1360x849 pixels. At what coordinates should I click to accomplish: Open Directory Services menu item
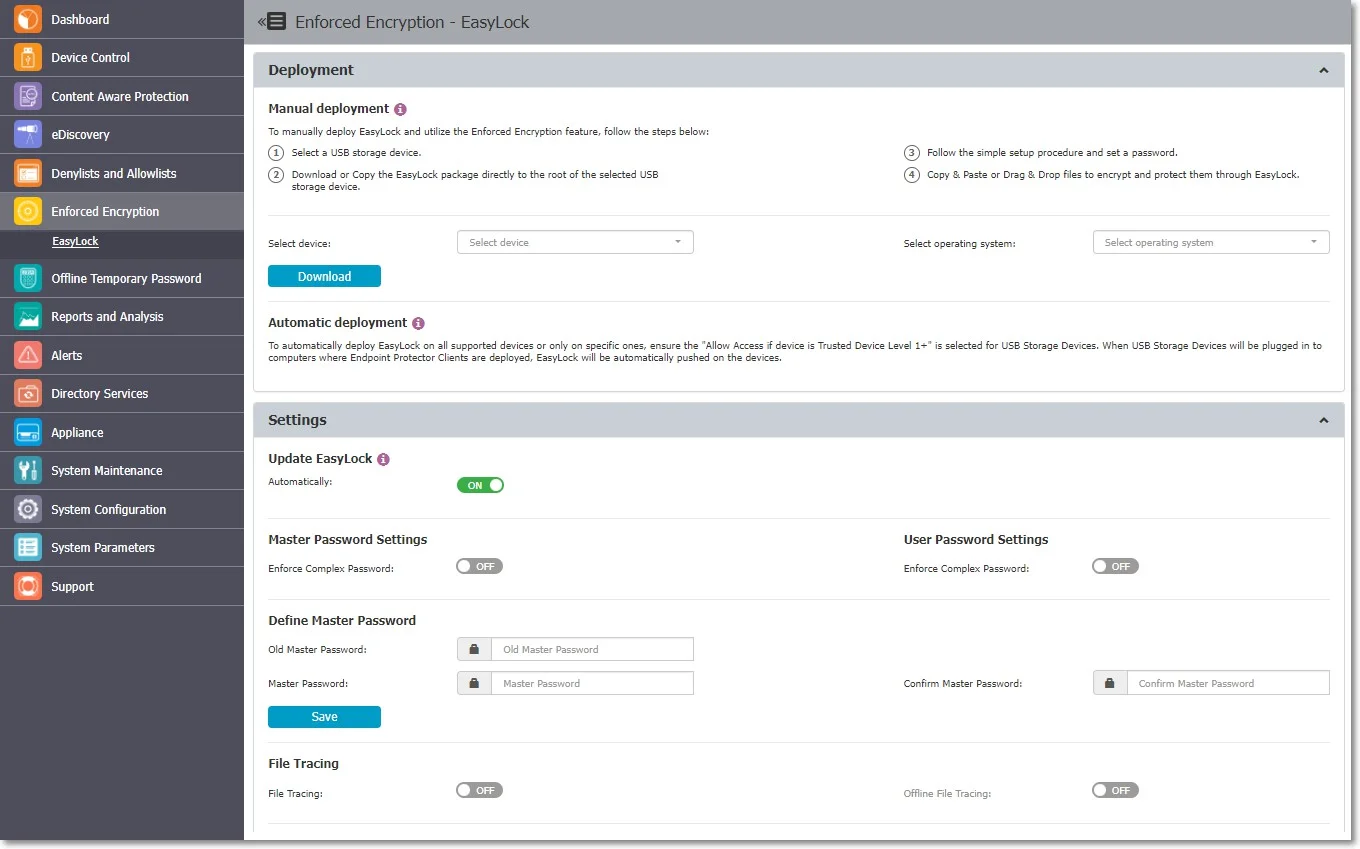pyautogui.click(x=122, y=394)
